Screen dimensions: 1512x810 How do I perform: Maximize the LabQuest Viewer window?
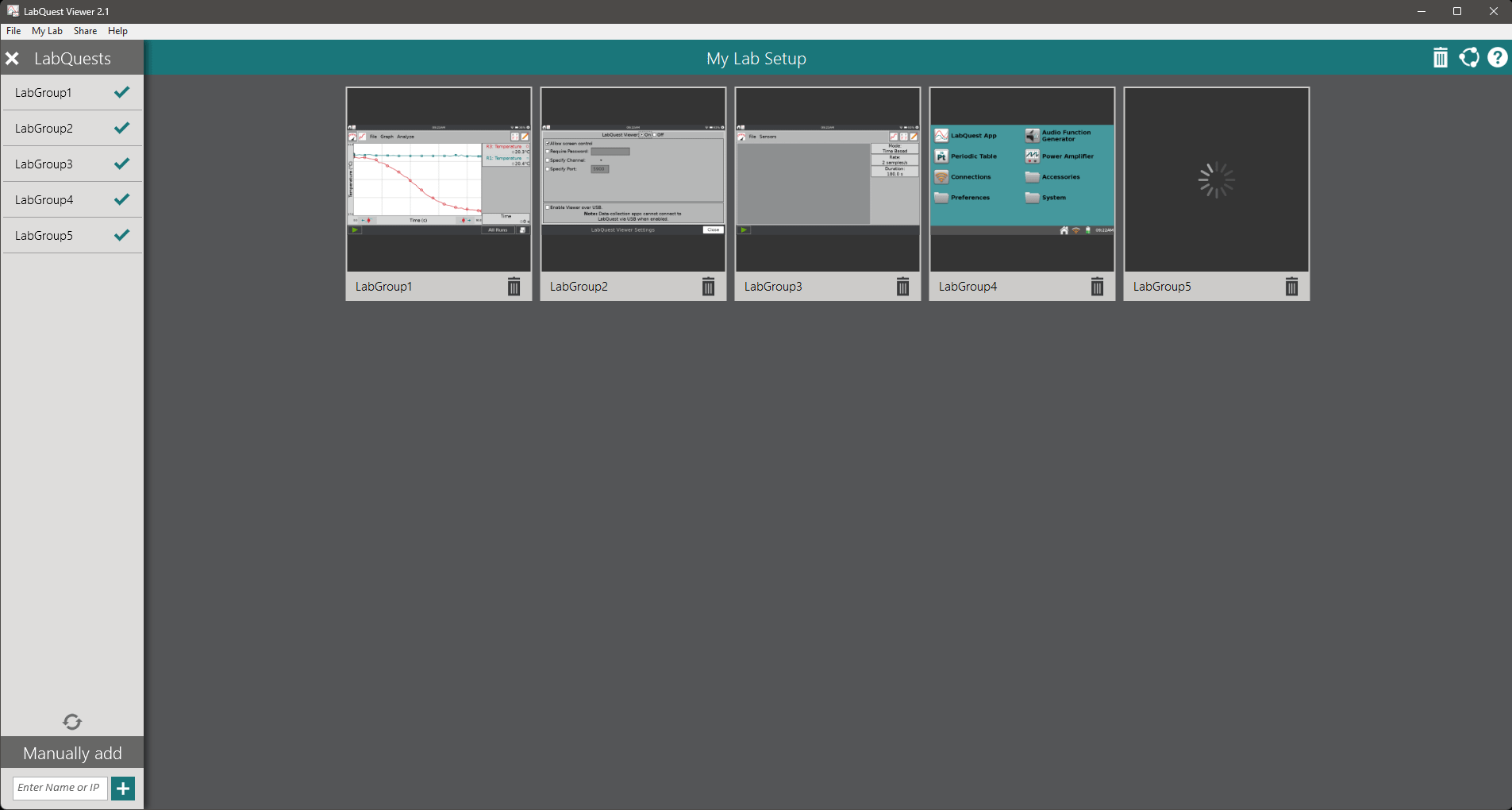click(x=1457, y=11)
